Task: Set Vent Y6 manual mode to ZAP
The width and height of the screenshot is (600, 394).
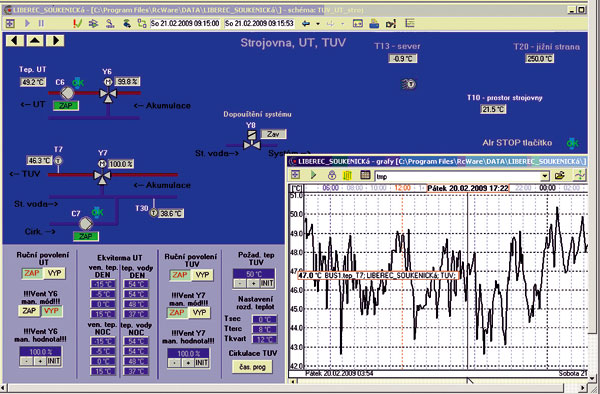Action: pos(29,311)
